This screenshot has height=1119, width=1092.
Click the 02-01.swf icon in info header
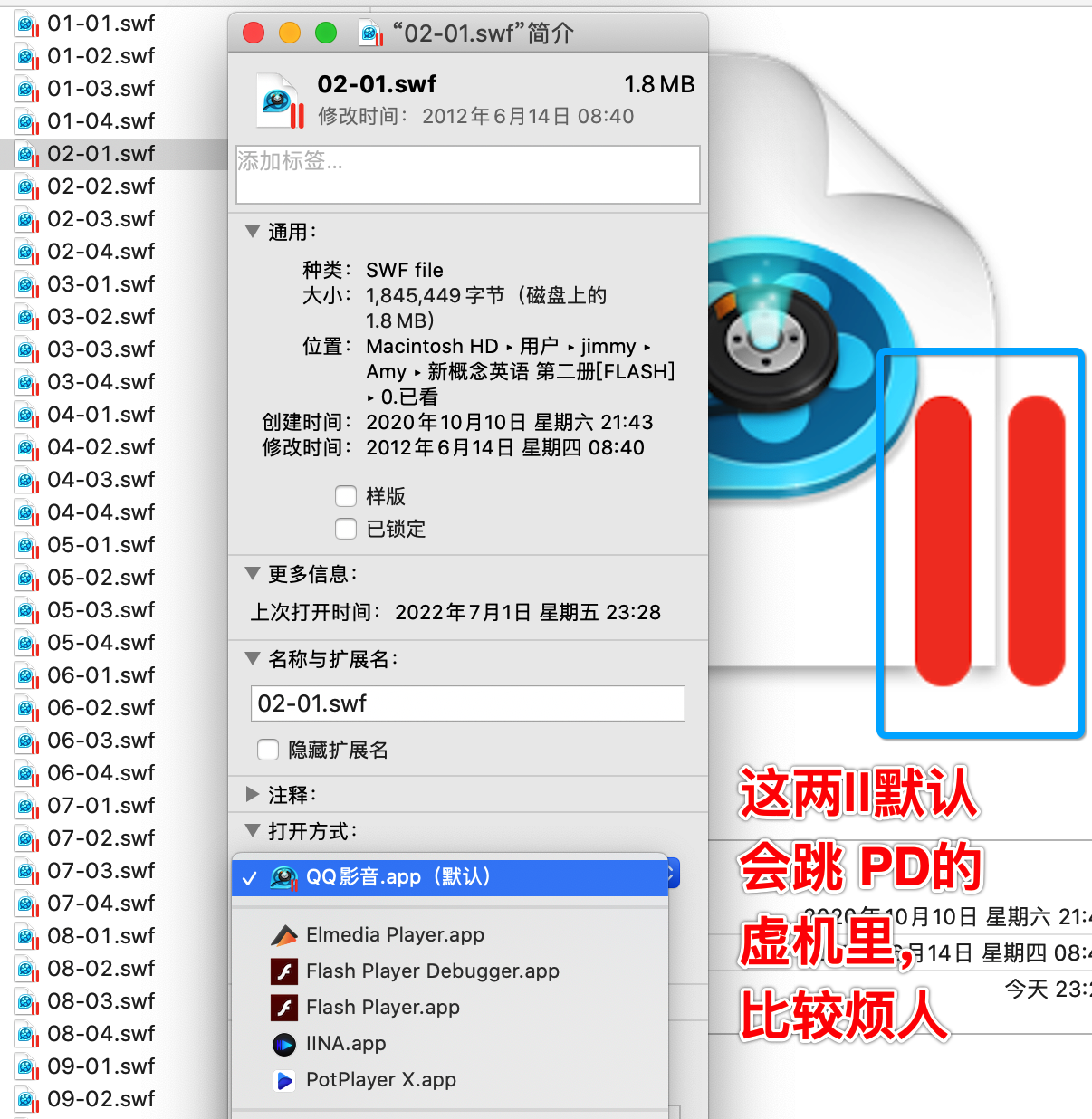(x=281, y=100)
